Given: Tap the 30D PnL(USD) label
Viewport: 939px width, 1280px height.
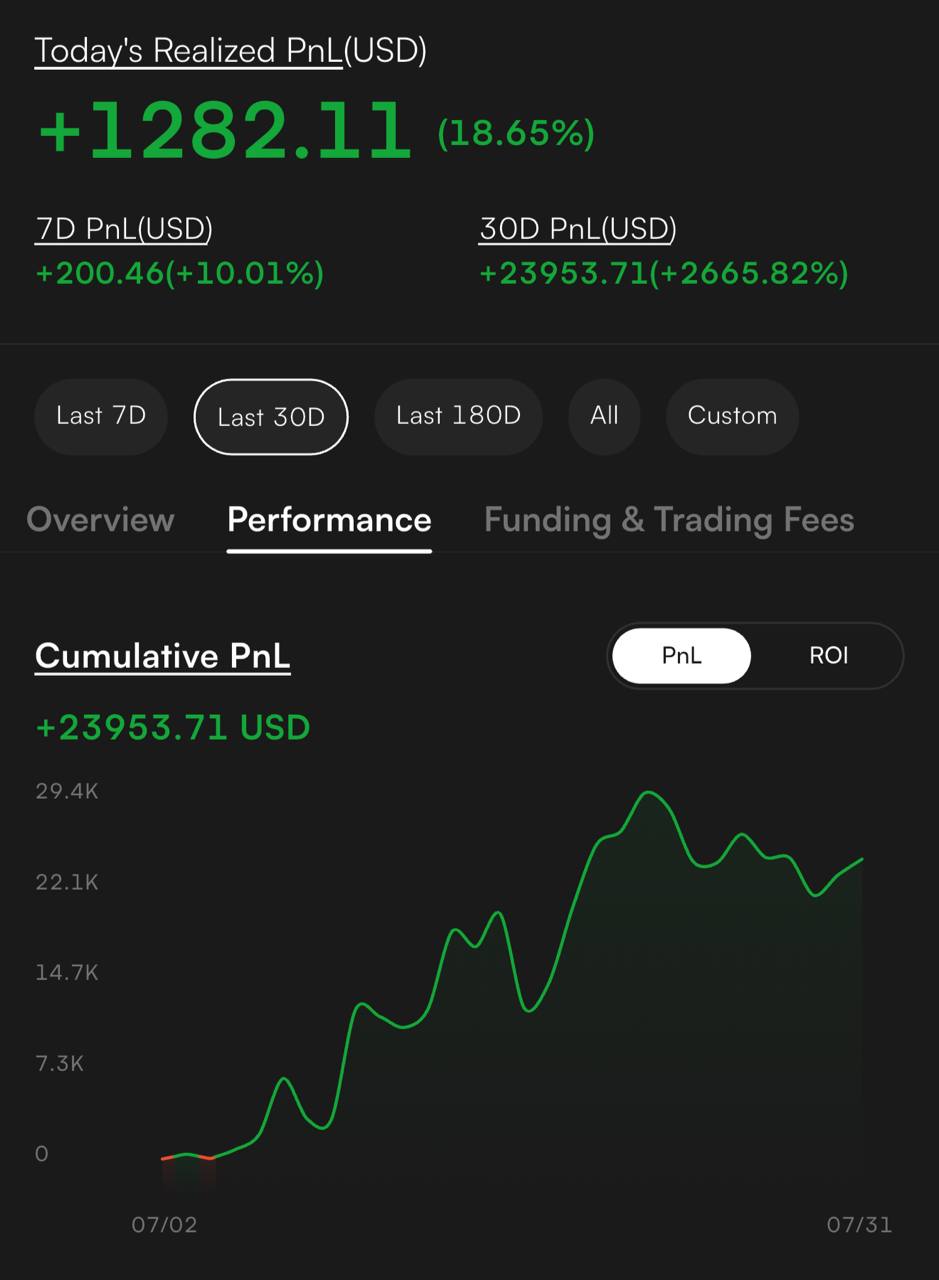Looking at the screenshot, I should click(578, 229).
